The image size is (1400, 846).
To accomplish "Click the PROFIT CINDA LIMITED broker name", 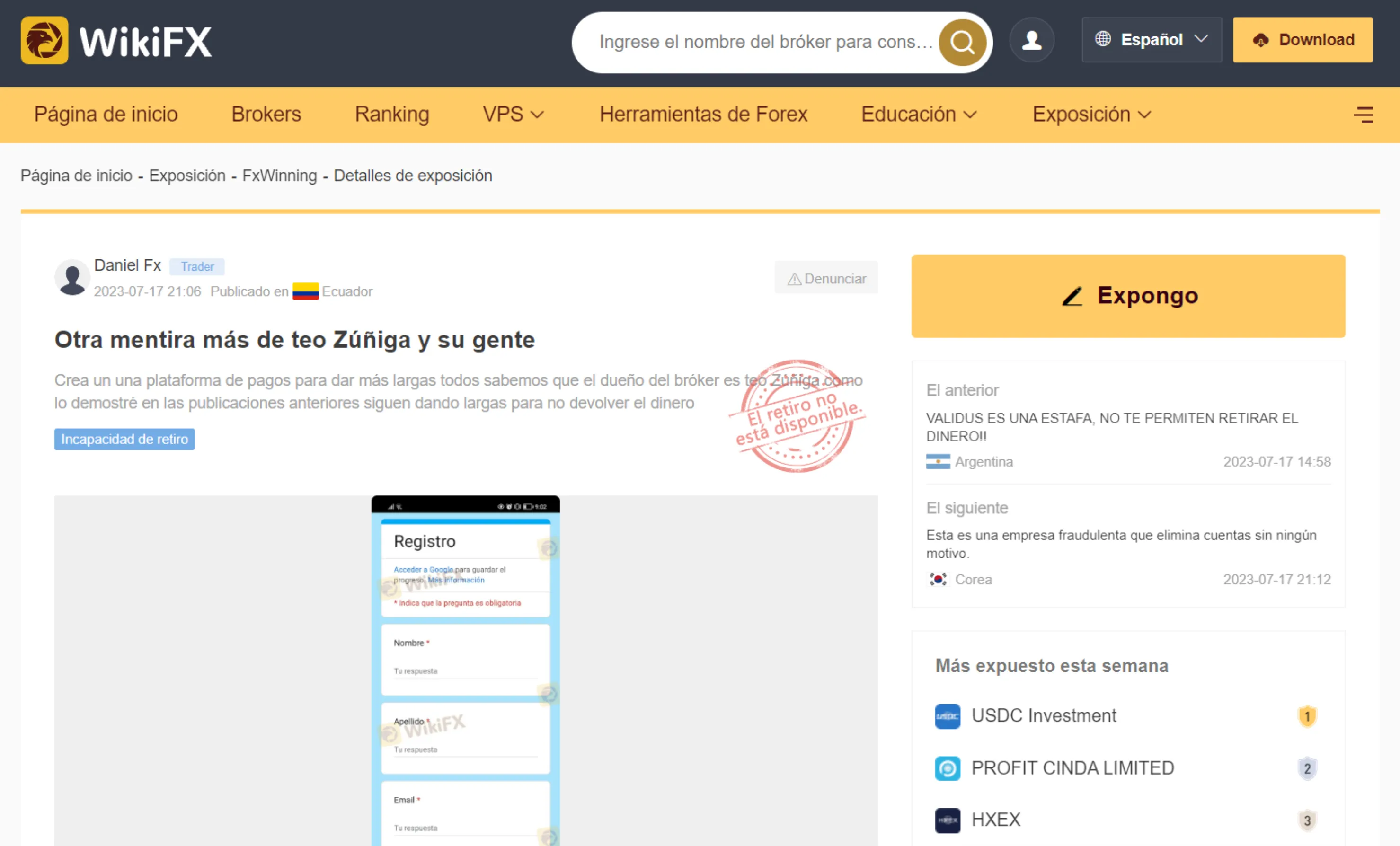I will [1073, 768].
